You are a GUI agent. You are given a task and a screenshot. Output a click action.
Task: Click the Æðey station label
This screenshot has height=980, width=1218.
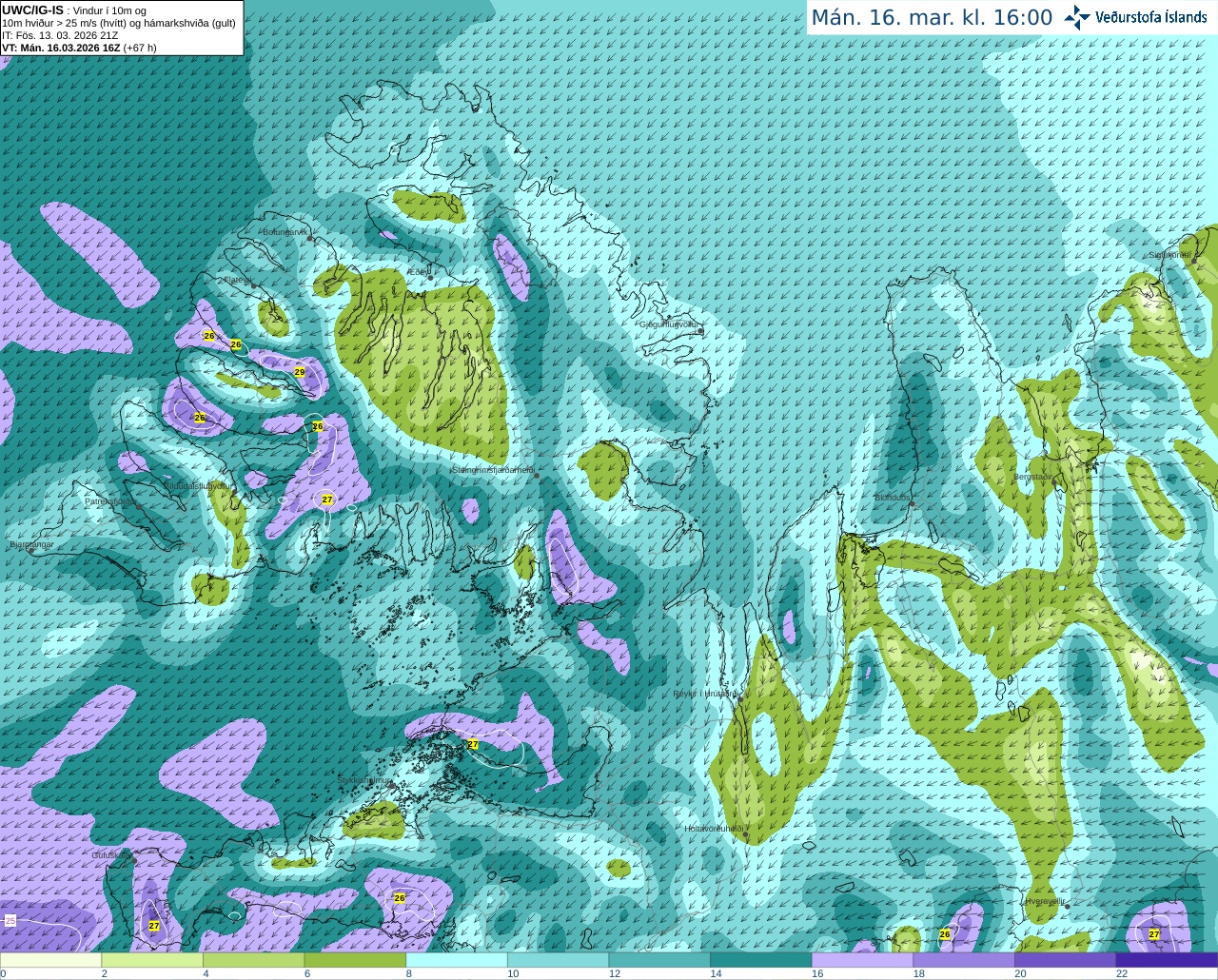[x=418, y=272]
